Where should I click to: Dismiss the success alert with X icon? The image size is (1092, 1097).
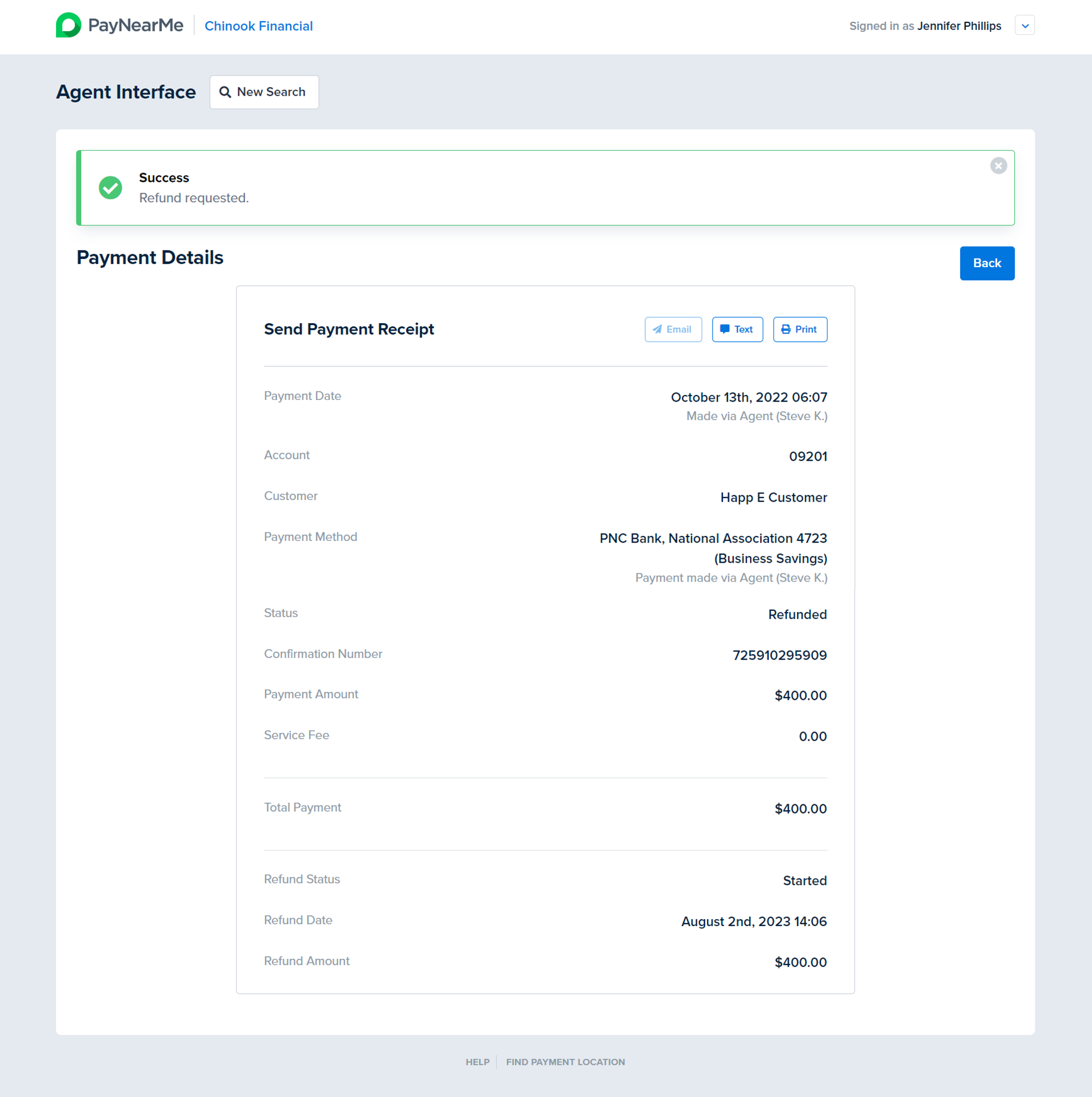(998, 165)
